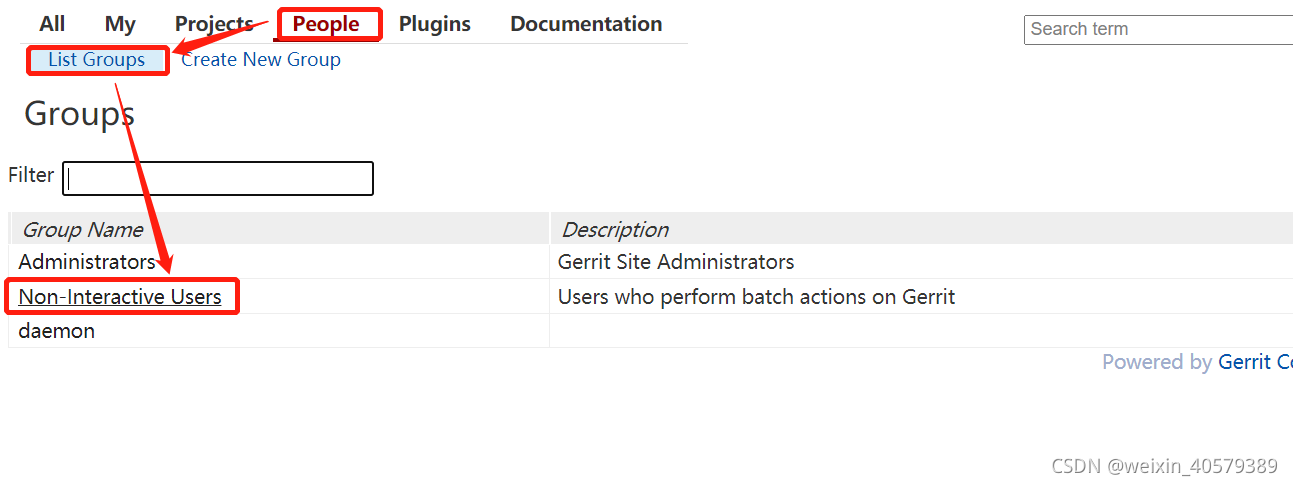Open the Administrators group
The width and height of the screenshot is (1293, 486).
pos(87,262)
